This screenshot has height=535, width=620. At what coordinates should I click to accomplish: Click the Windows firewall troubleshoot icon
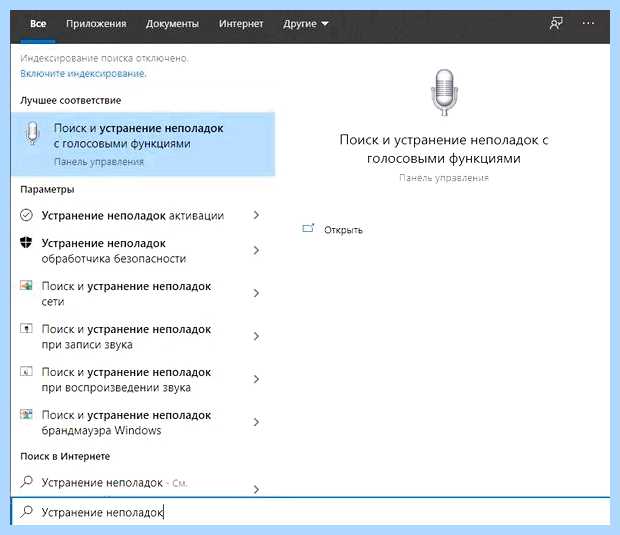26,414
